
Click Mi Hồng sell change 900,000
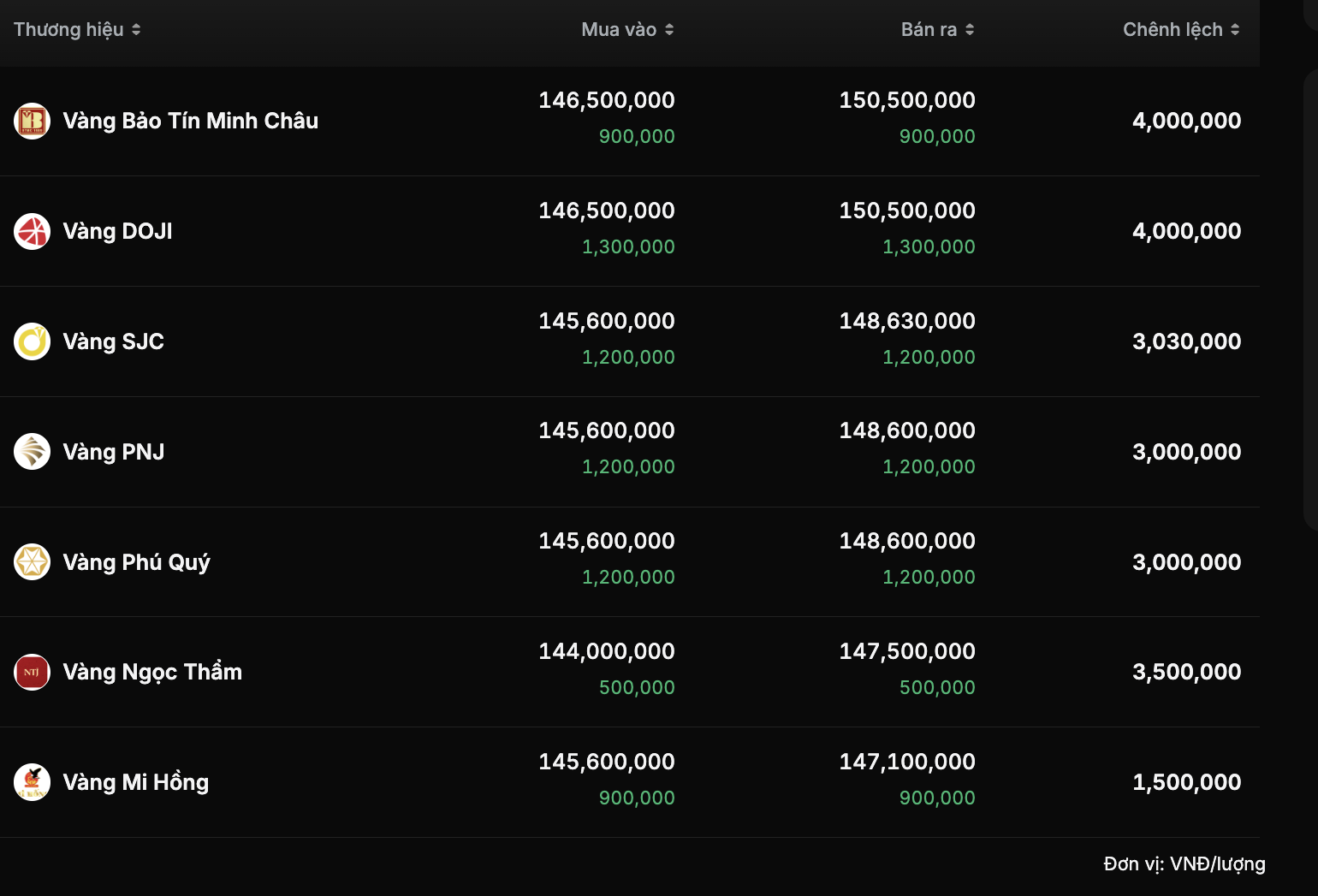tap(937, 798)
